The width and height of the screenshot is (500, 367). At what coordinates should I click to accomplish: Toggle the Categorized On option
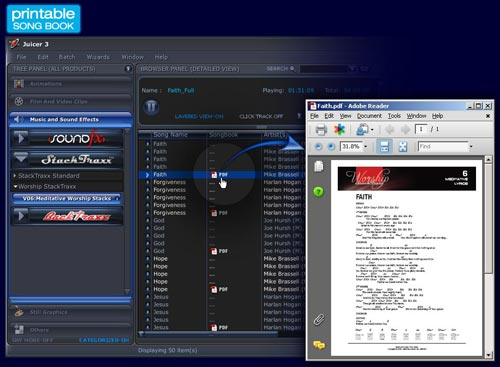104,340
